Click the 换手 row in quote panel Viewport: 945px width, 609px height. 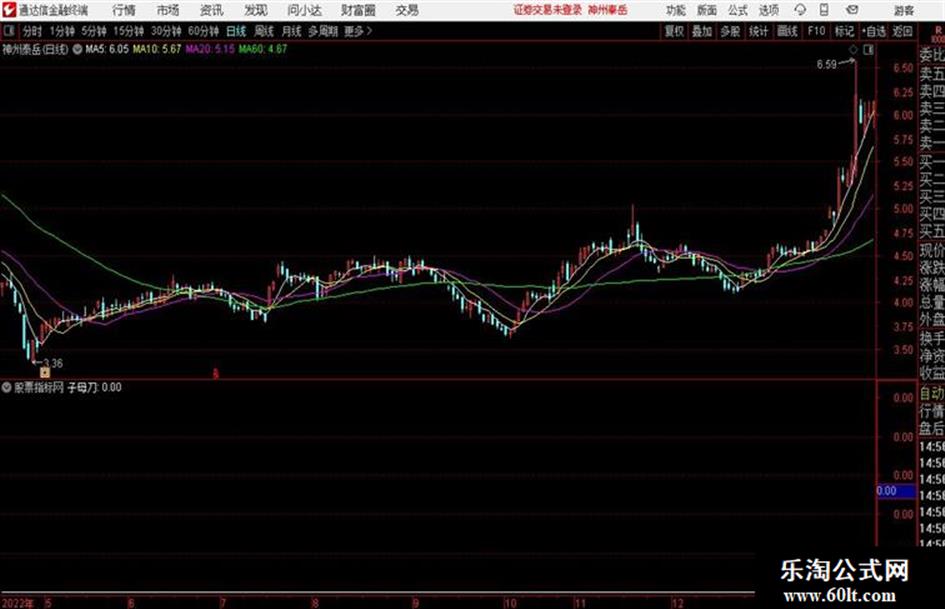[932, 338]
